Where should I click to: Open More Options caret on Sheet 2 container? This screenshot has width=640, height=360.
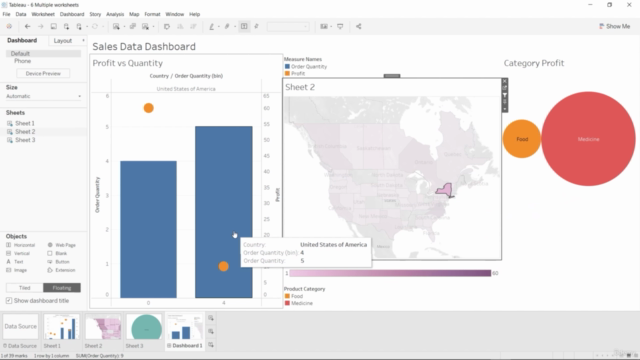[505, 109]
